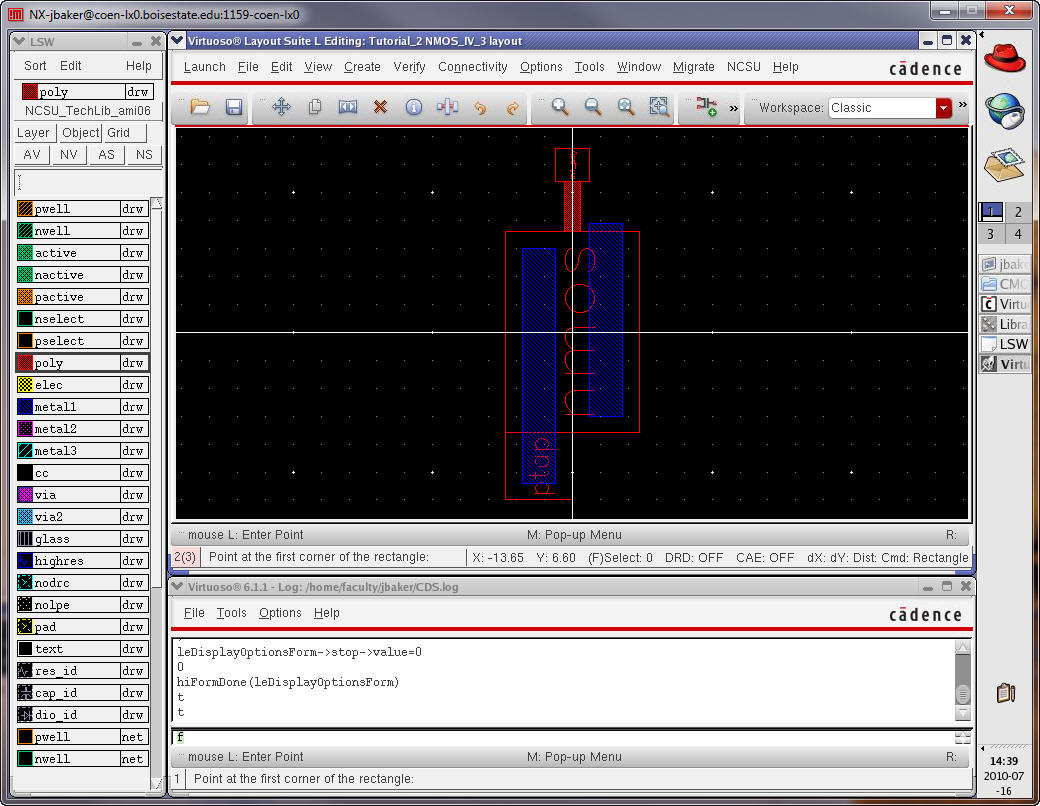Select the Move tool icon
The image size is (1040, 806).
point(281,107)
